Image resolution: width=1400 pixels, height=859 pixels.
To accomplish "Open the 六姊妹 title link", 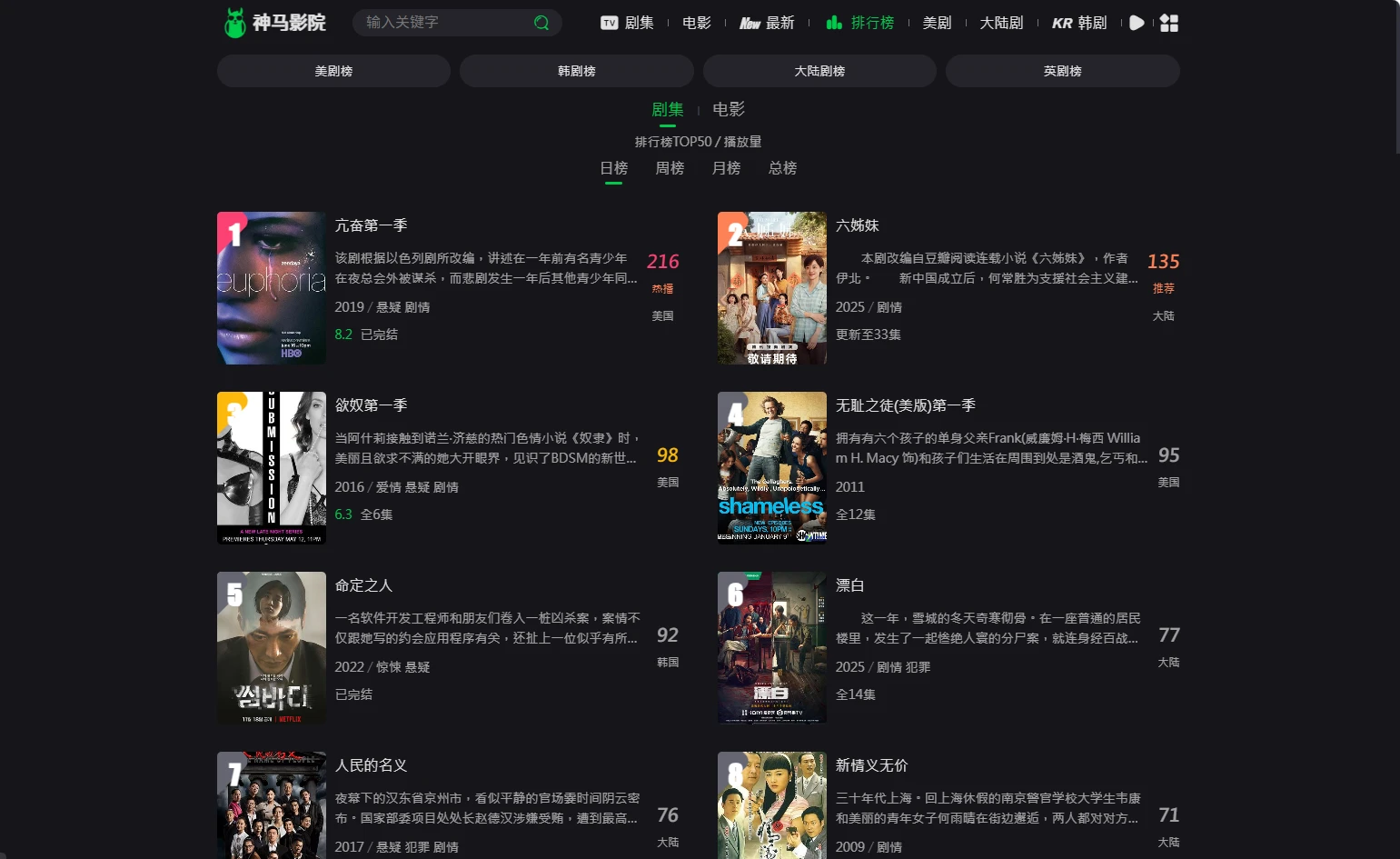I will [857, 225].
